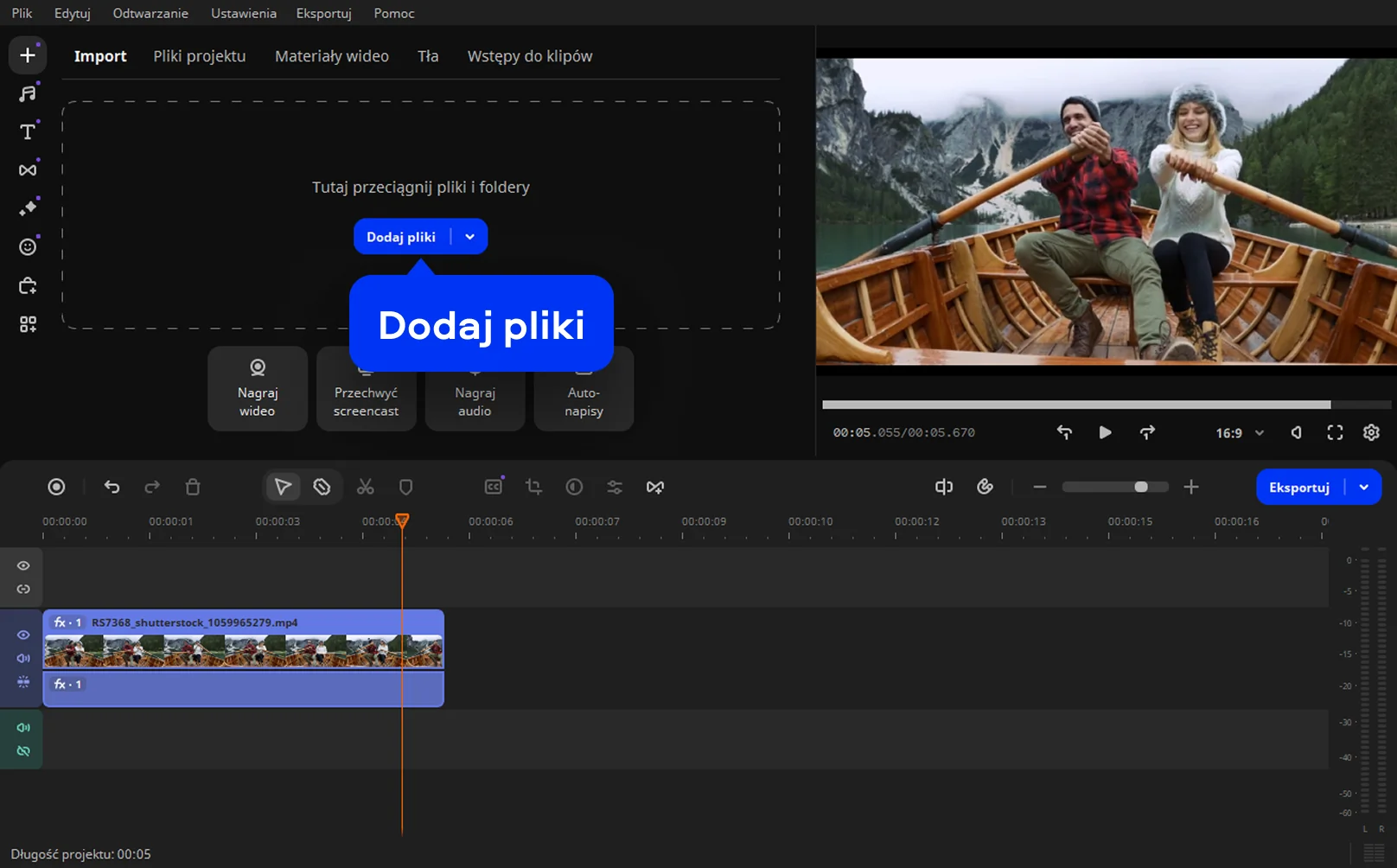Open the Text titles panel in sidebar

[28, 131]
